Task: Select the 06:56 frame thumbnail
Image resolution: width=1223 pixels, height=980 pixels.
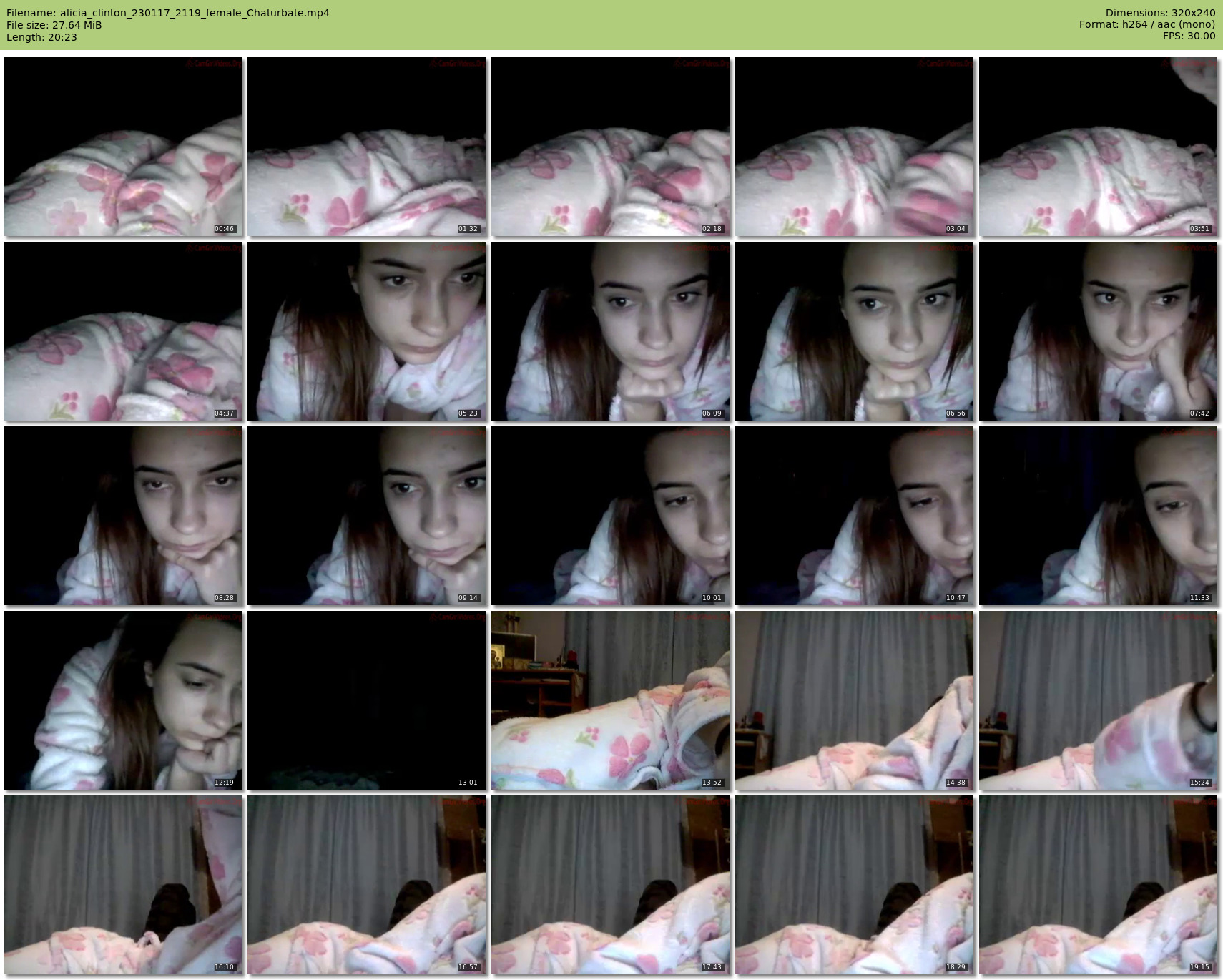Action: point(854,331)
